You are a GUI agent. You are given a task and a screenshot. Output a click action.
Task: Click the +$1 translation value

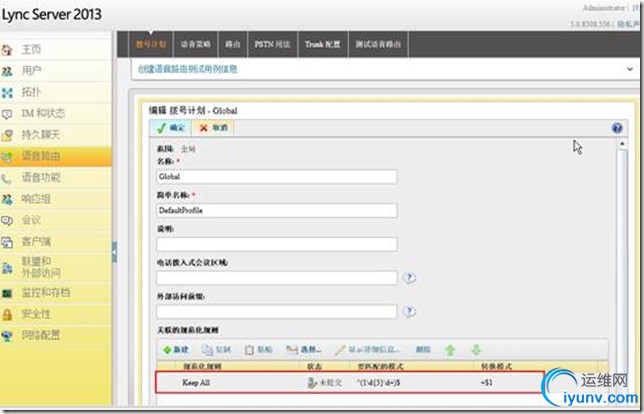(x=487, y=382)
